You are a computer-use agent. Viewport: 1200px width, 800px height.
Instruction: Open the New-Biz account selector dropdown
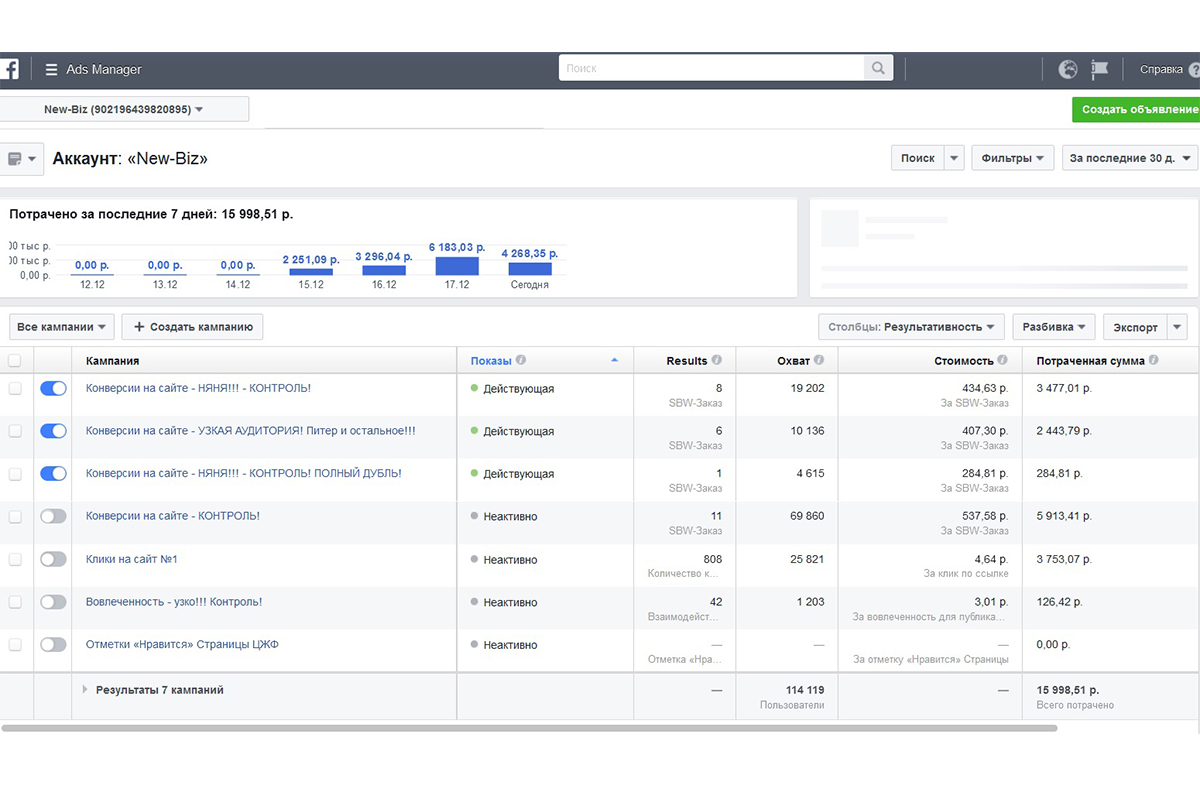pyautogui.click(x=124, y=109)
